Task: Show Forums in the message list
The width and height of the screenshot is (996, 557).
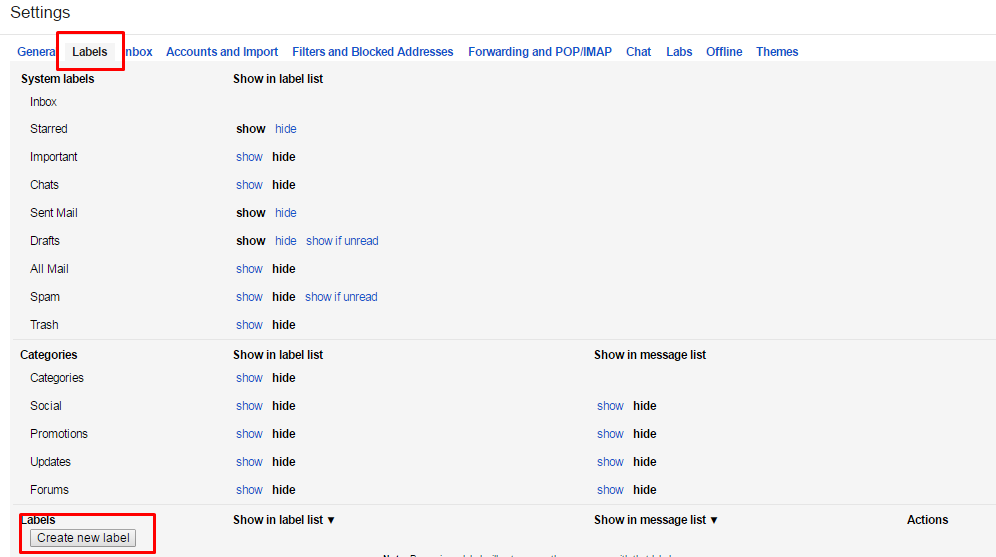Action: coord(610,490)
